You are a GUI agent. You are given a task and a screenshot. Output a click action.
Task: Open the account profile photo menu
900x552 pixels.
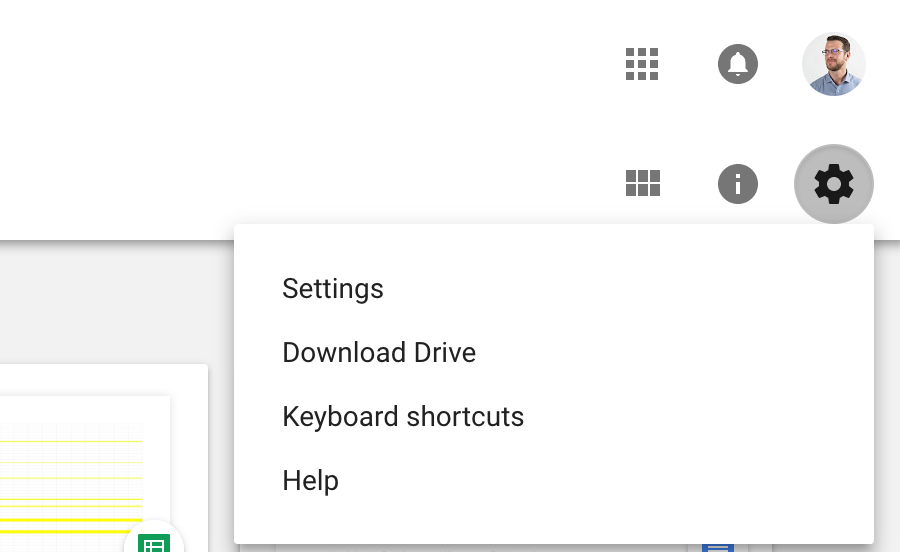click(833, 64)
